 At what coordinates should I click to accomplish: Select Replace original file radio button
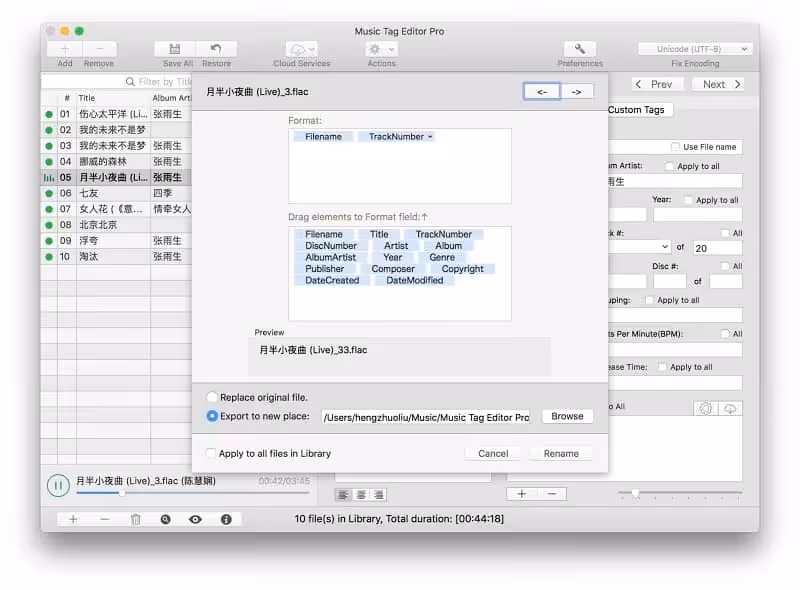point(211,397)
